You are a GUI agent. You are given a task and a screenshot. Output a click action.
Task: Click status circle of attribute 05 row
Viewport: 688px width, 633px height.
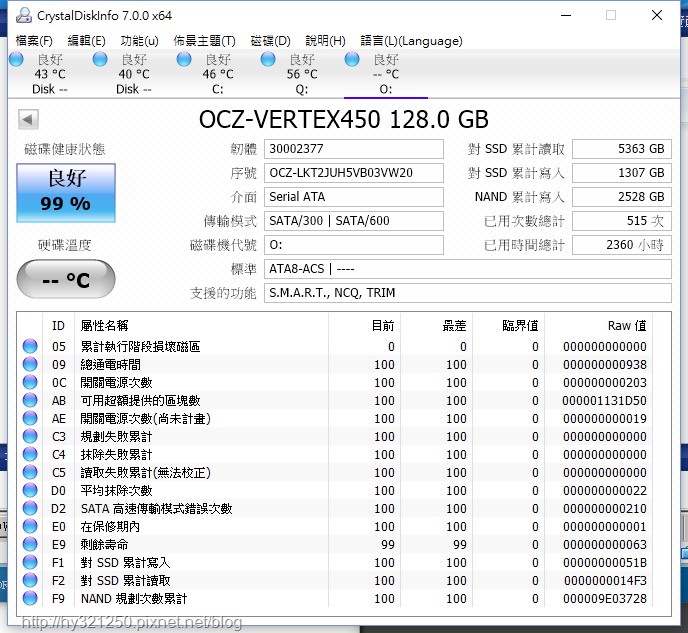30,346
